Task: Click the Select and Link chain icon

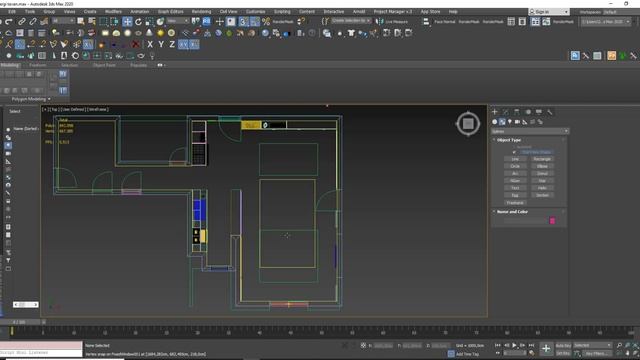Action: pos(22,22)
